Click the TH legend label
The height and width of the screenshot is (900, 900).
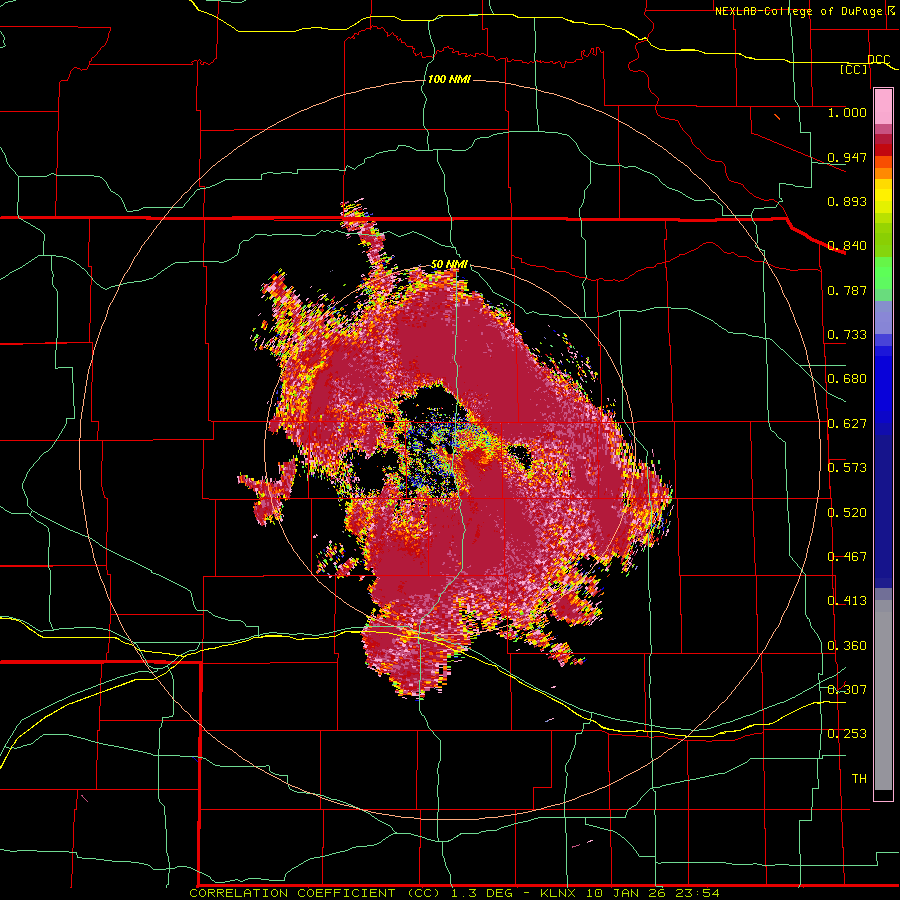point(859,779)
